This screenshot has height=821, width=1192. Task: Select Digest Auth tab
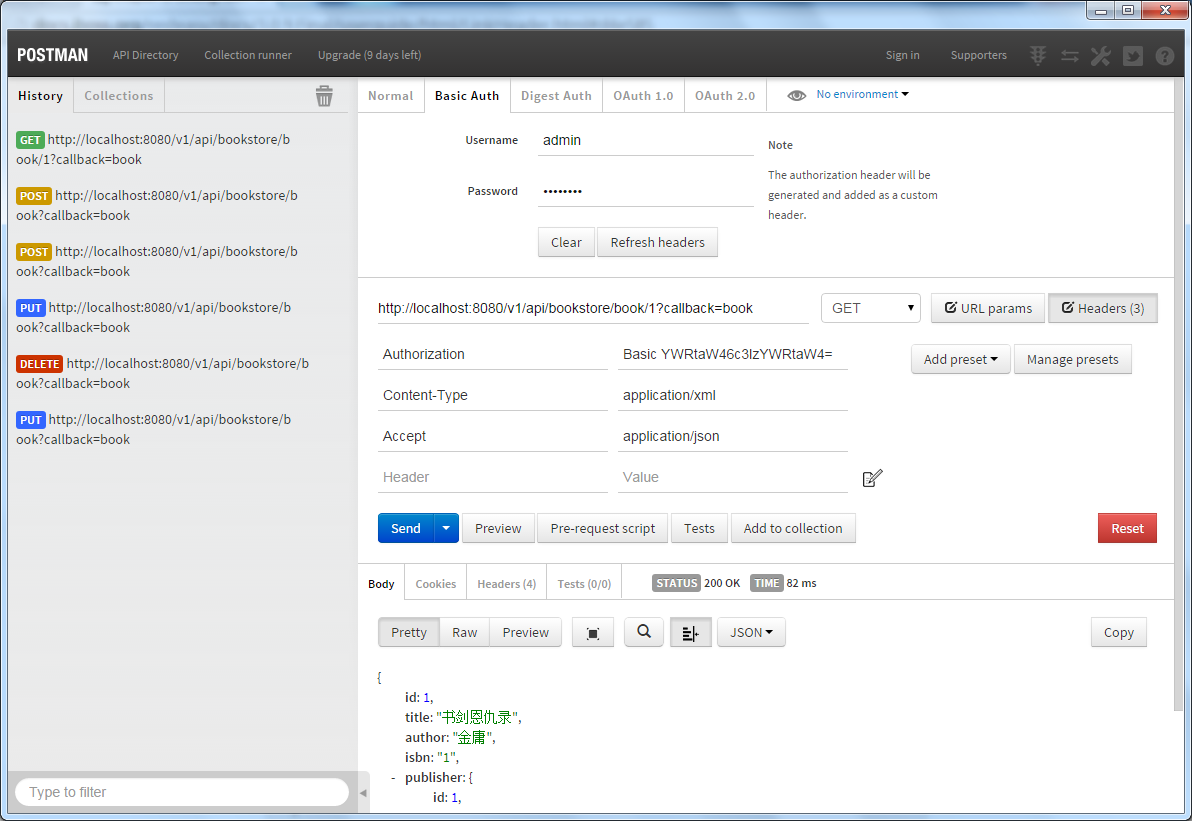pyautogui.click(x=556, y=96)
